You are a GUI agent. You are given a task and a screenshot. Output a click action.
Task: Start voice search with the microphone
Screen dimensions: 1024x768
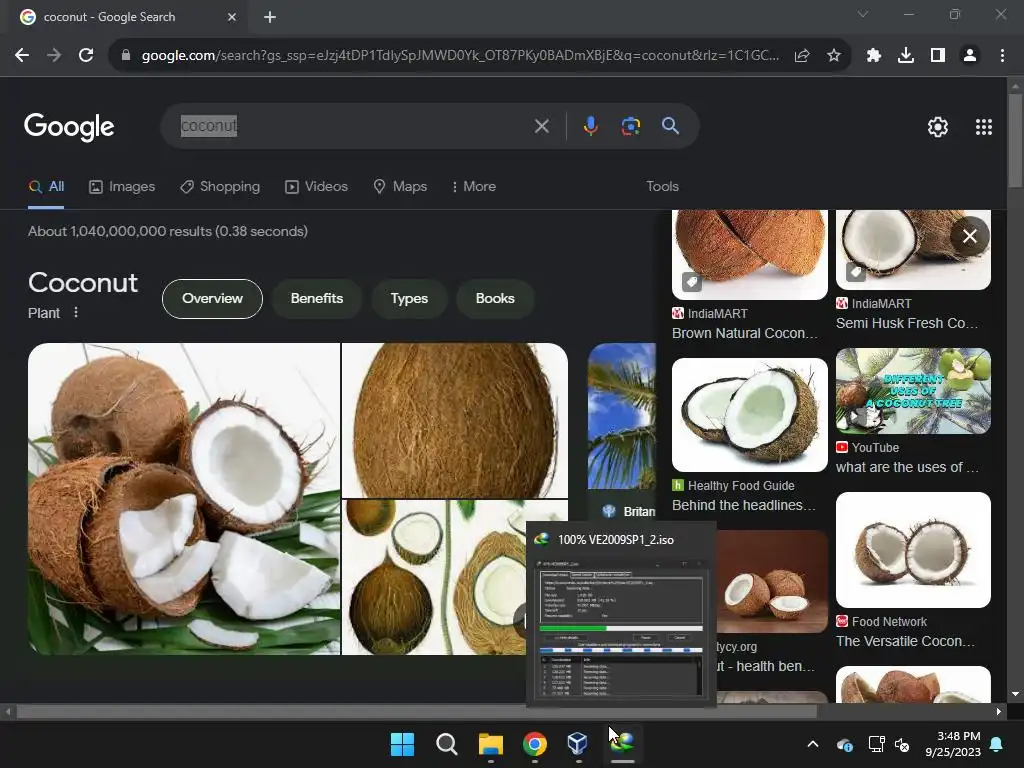click(590, 126)
